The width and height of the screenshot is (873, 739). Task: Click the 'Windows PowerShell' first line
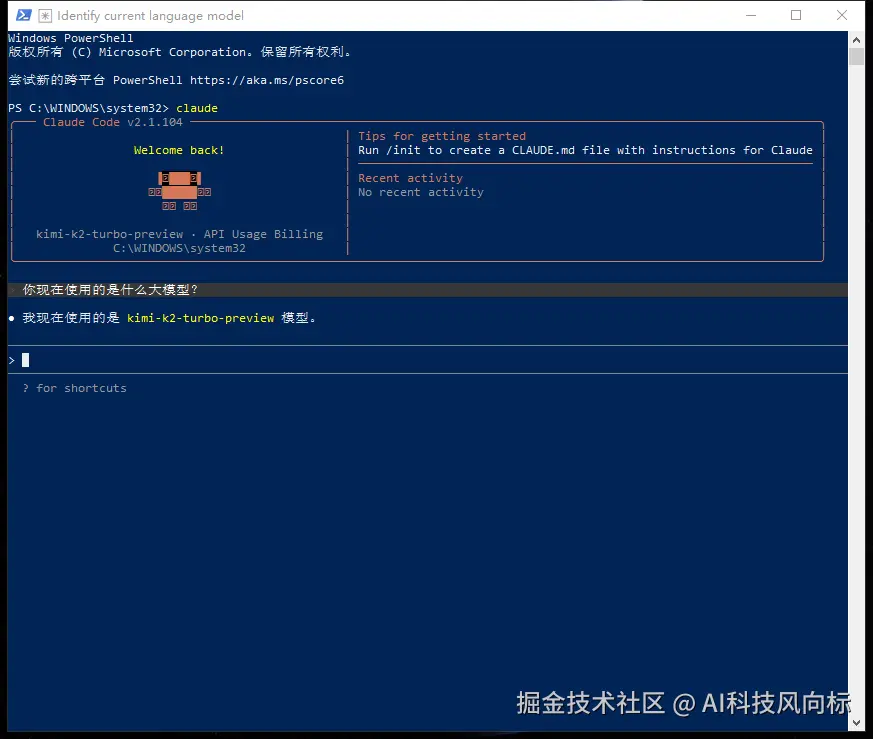[x=71, y=38]
